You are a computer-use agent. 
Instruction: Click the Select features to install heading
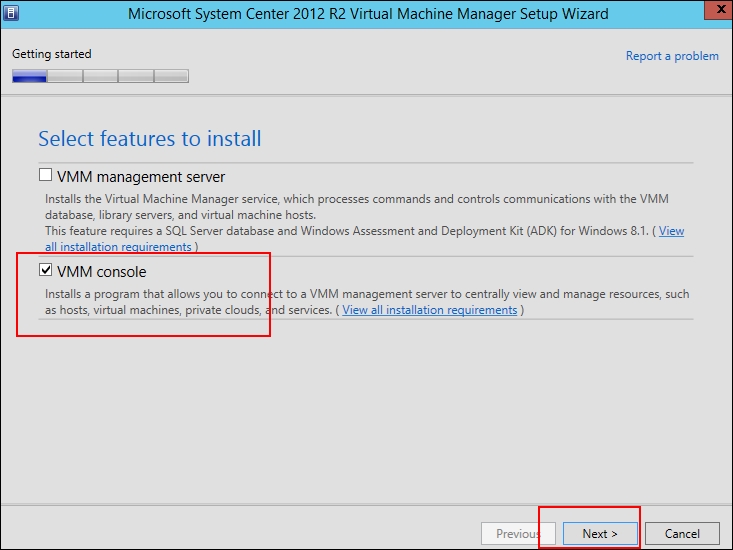pos(150,139)
